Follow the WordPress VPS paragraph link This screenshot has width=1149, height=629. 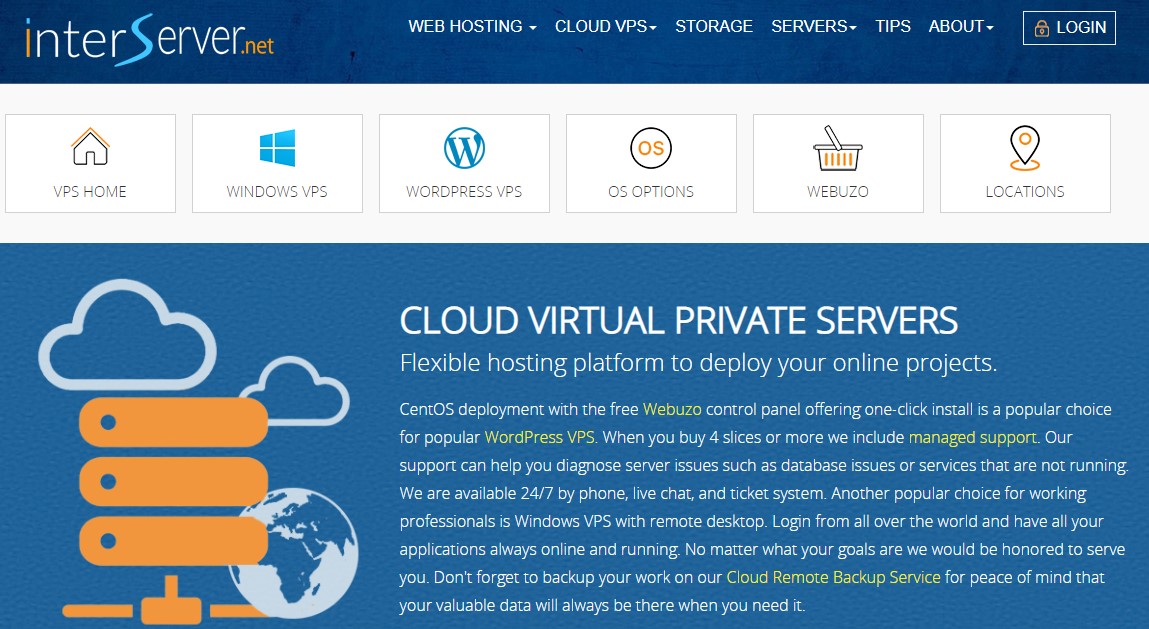(539, 437)
